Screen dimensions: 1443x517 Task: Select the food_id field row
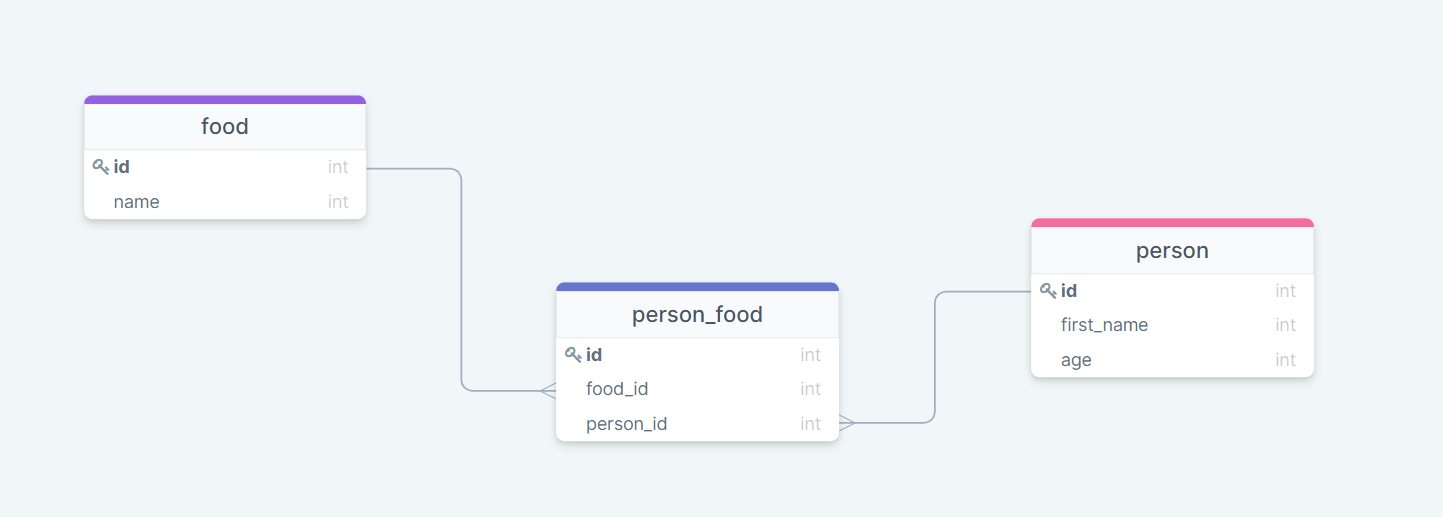697,389
